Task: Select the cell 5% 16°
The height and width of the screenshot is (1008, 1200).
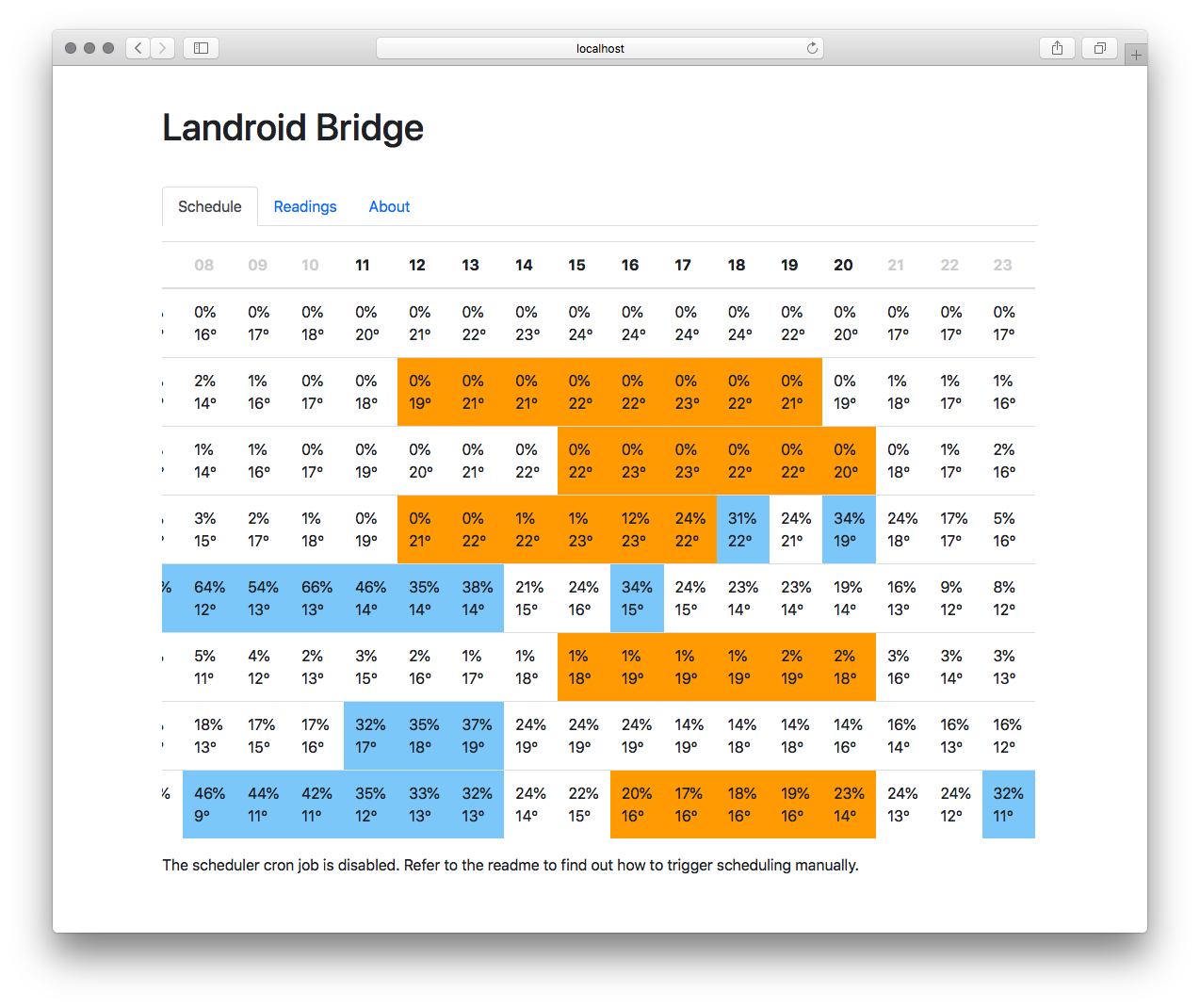Action: (x=1009, y=529)
